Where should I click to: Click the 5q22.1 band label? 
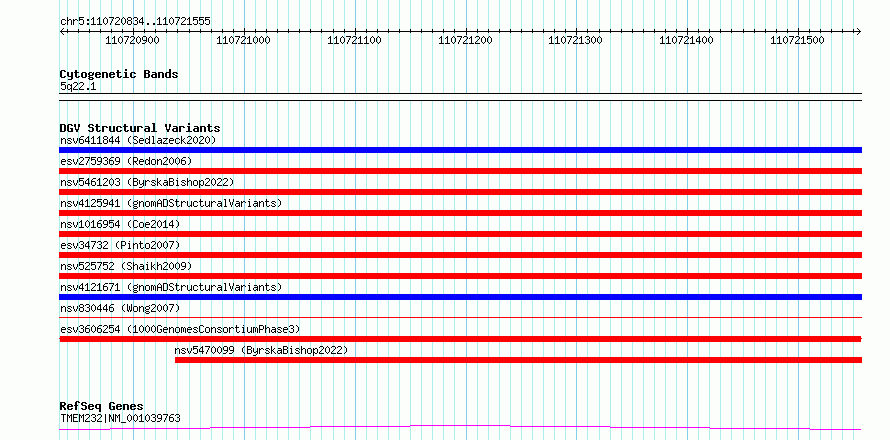(78, 87)
